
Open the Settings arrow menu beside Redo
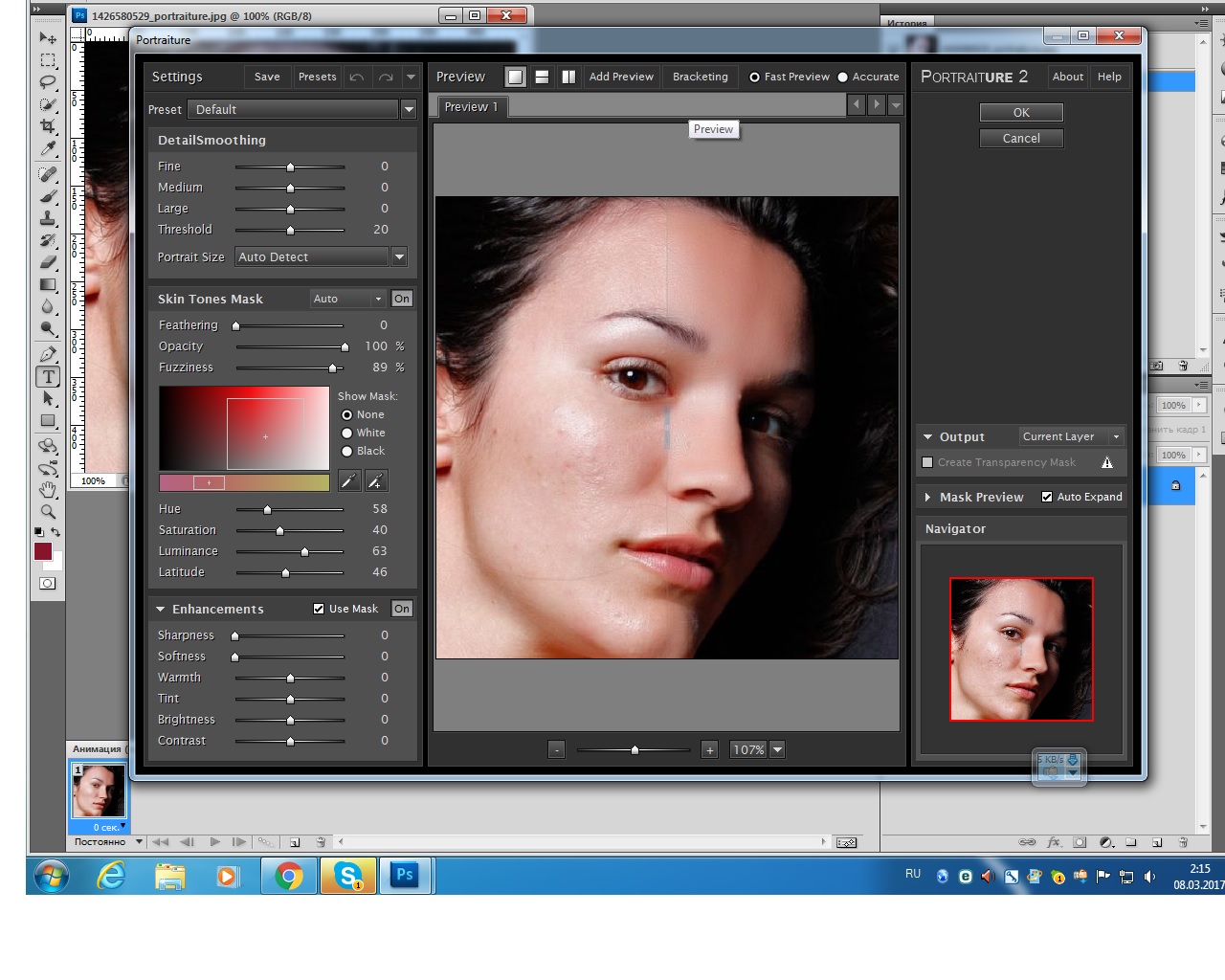(411, 77)
